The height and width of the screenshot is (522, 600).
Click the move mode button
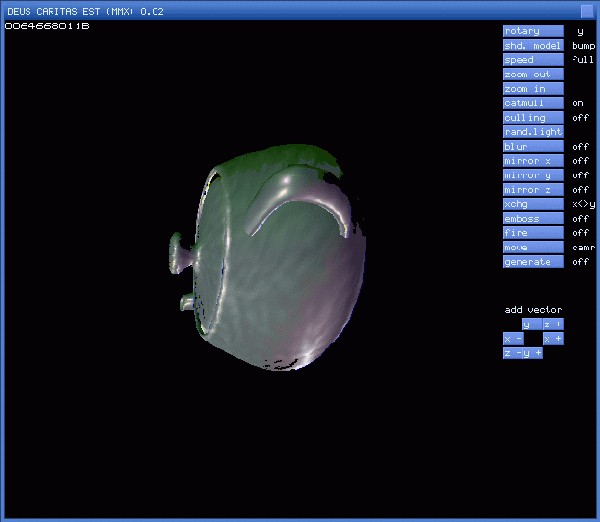tap(533, 247)
